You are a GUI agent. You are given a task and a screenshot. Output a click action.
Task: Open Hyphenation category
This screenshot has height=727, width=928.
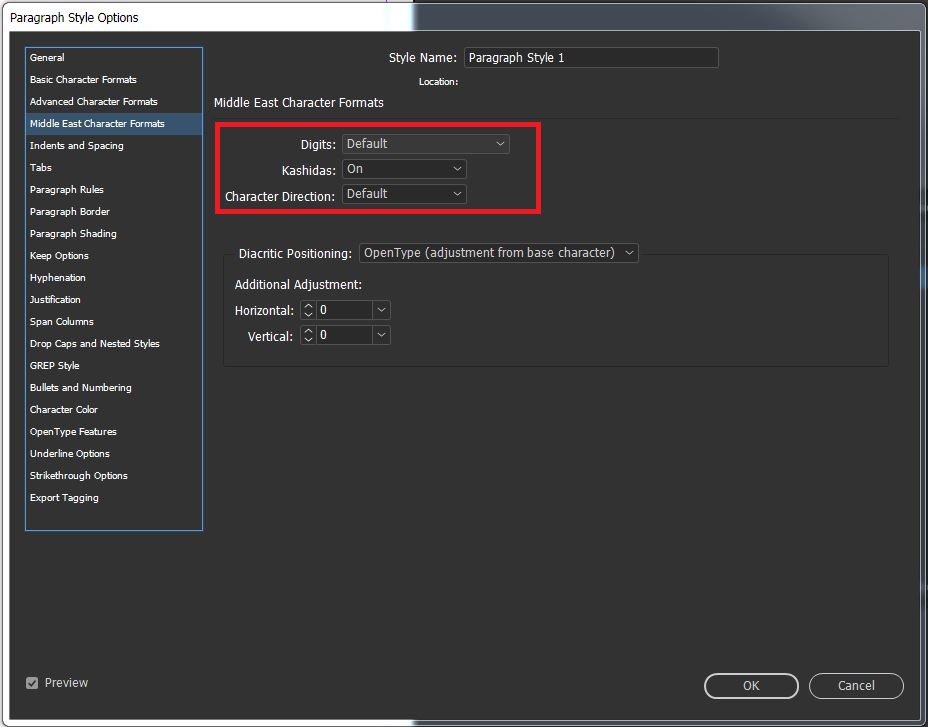(114, 277)
